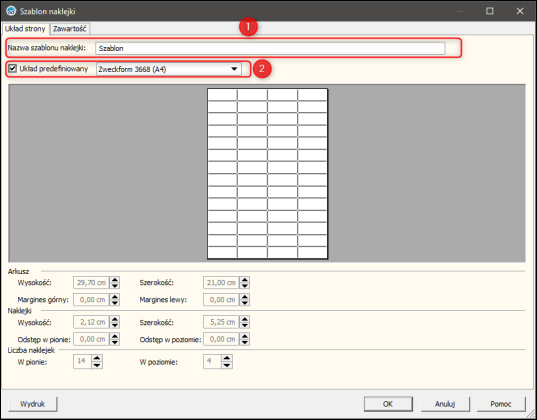Click the label sheet preview grid
The height and width of the screenshot is (420, 537).
267,174
